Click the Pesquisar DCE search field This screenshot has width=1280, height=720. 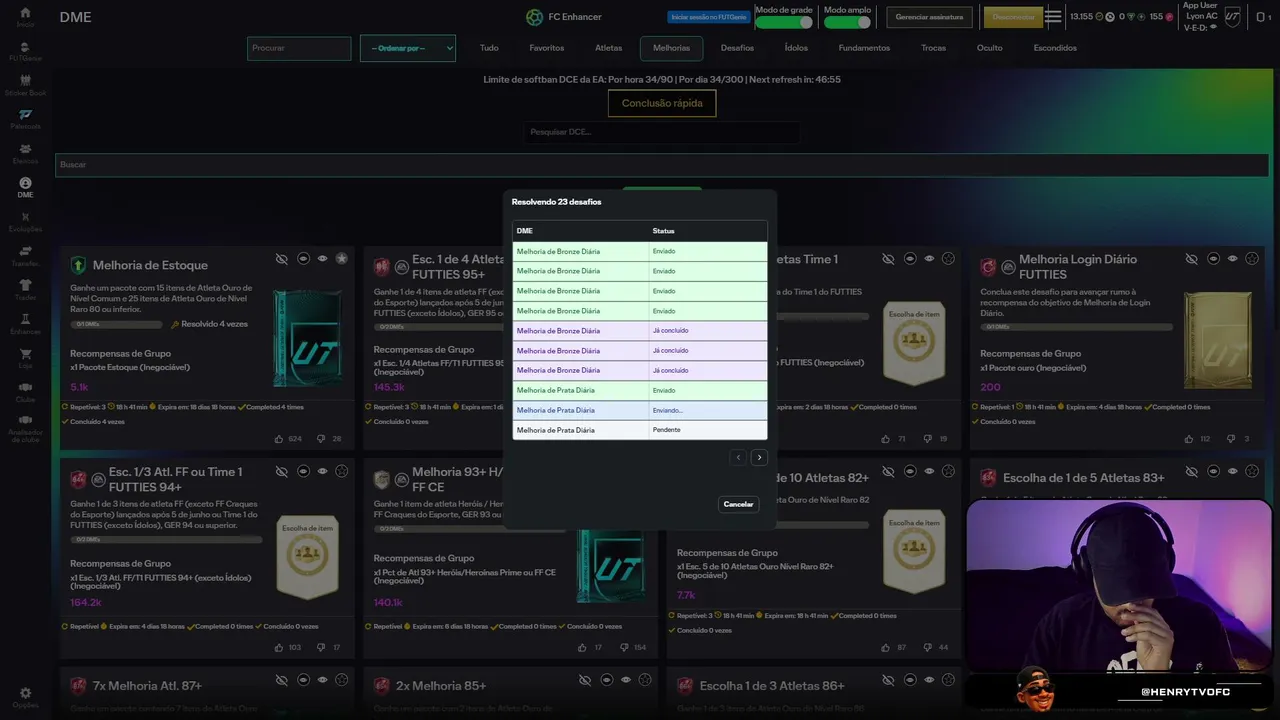click(x=662, y=132)
